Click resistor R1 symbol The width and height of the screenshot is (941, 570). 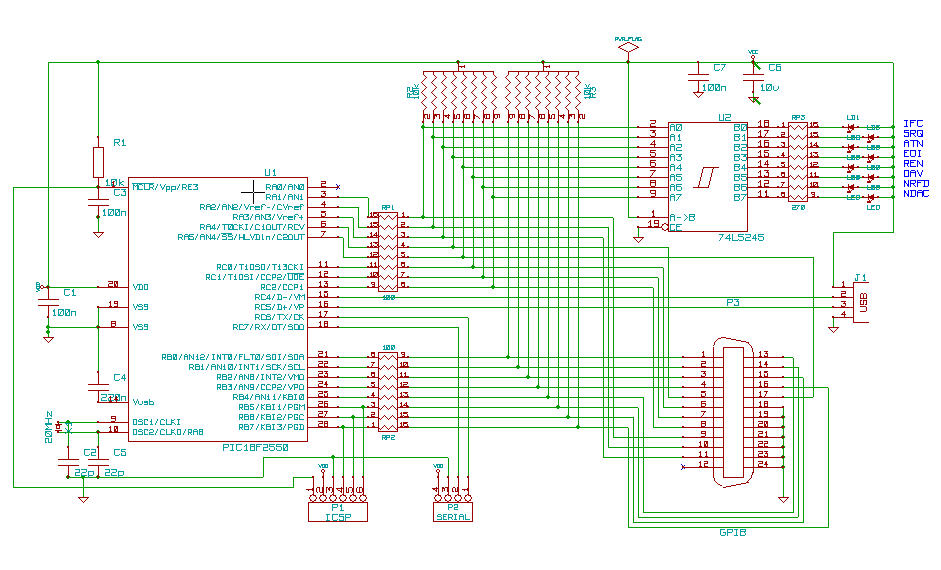[x=98, y=162]
